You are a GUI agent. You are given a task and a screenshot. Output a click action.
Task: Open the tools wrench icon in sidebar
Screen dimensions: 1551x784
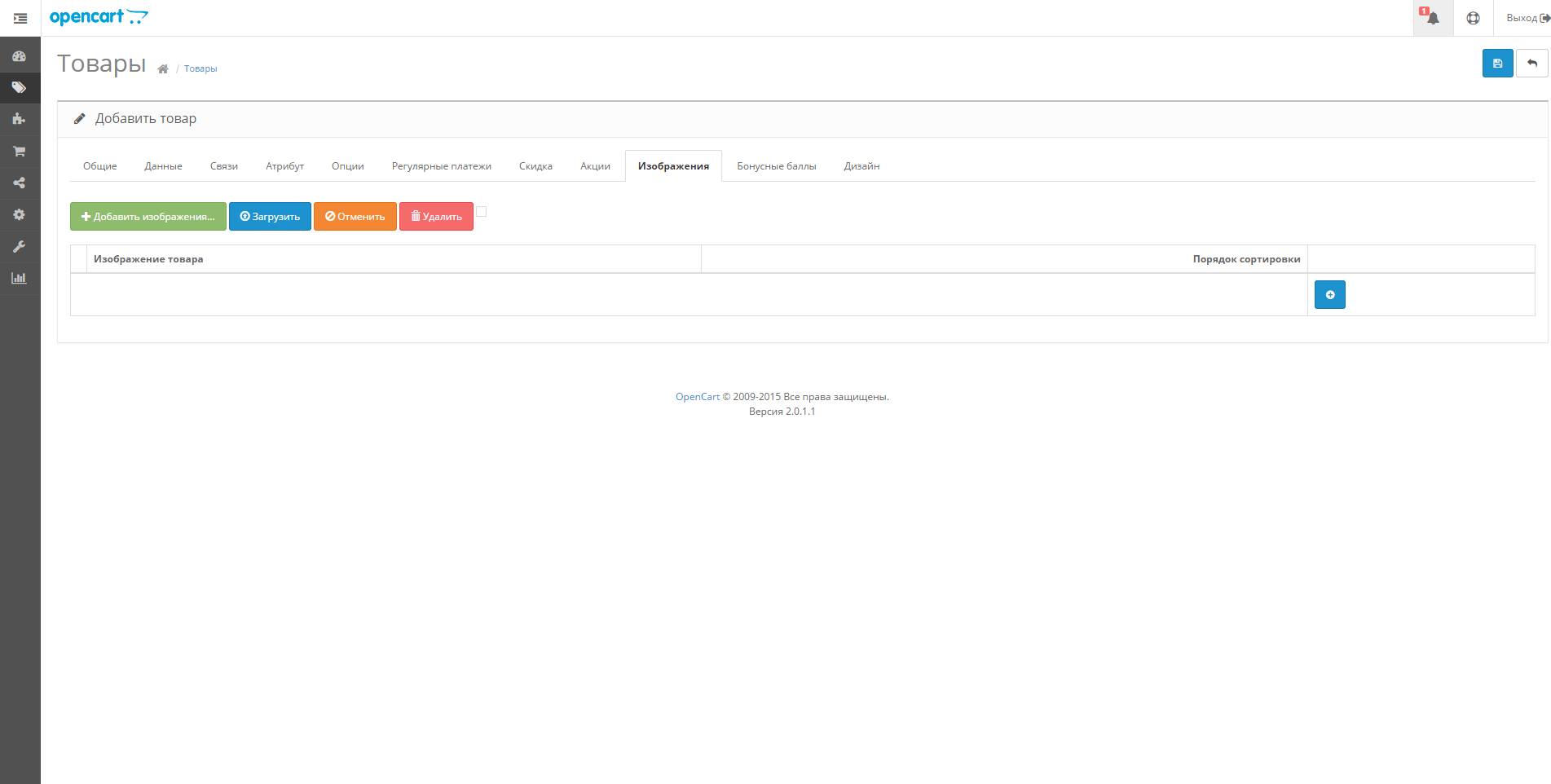tap(20, 246)
